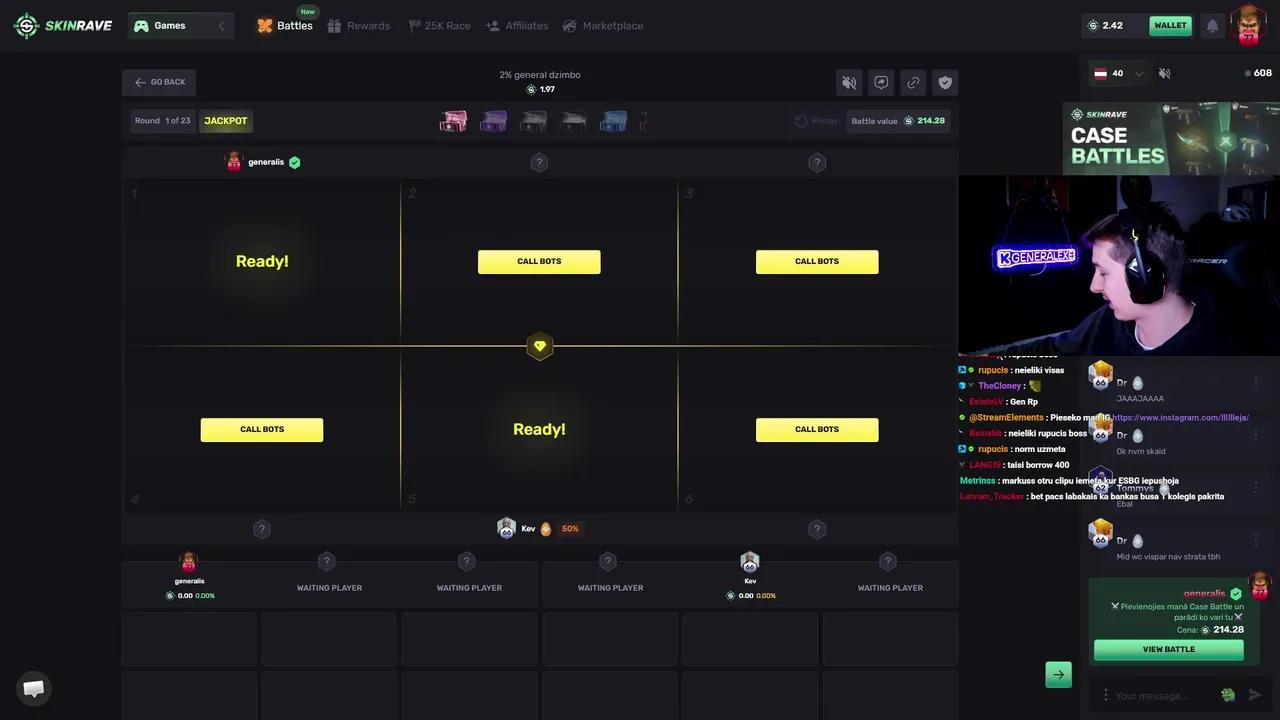
Task: Open the chat widget in bottom-left corner
Action: 33,688
